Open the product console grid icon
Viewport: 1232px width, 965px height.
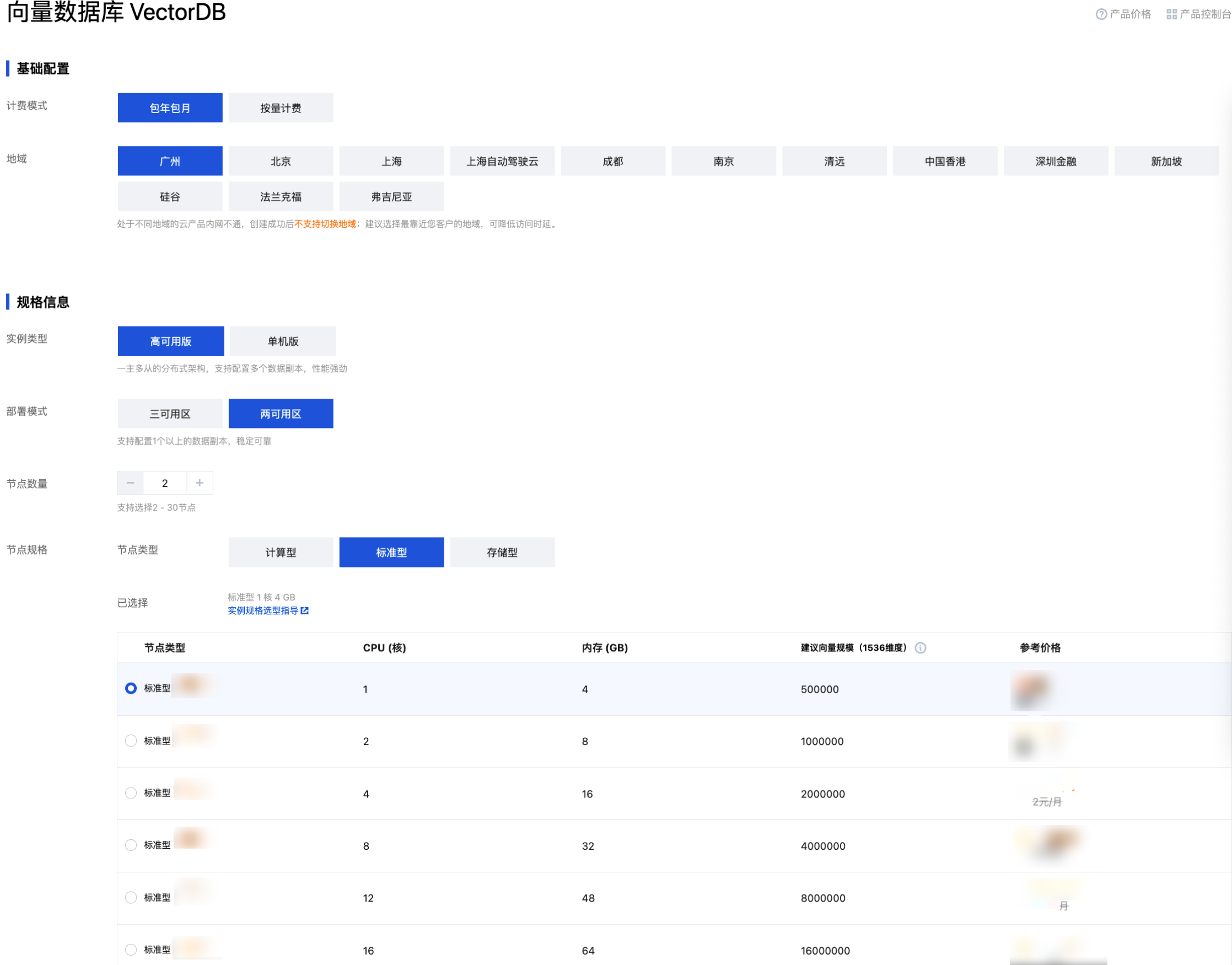(1171, 14)
